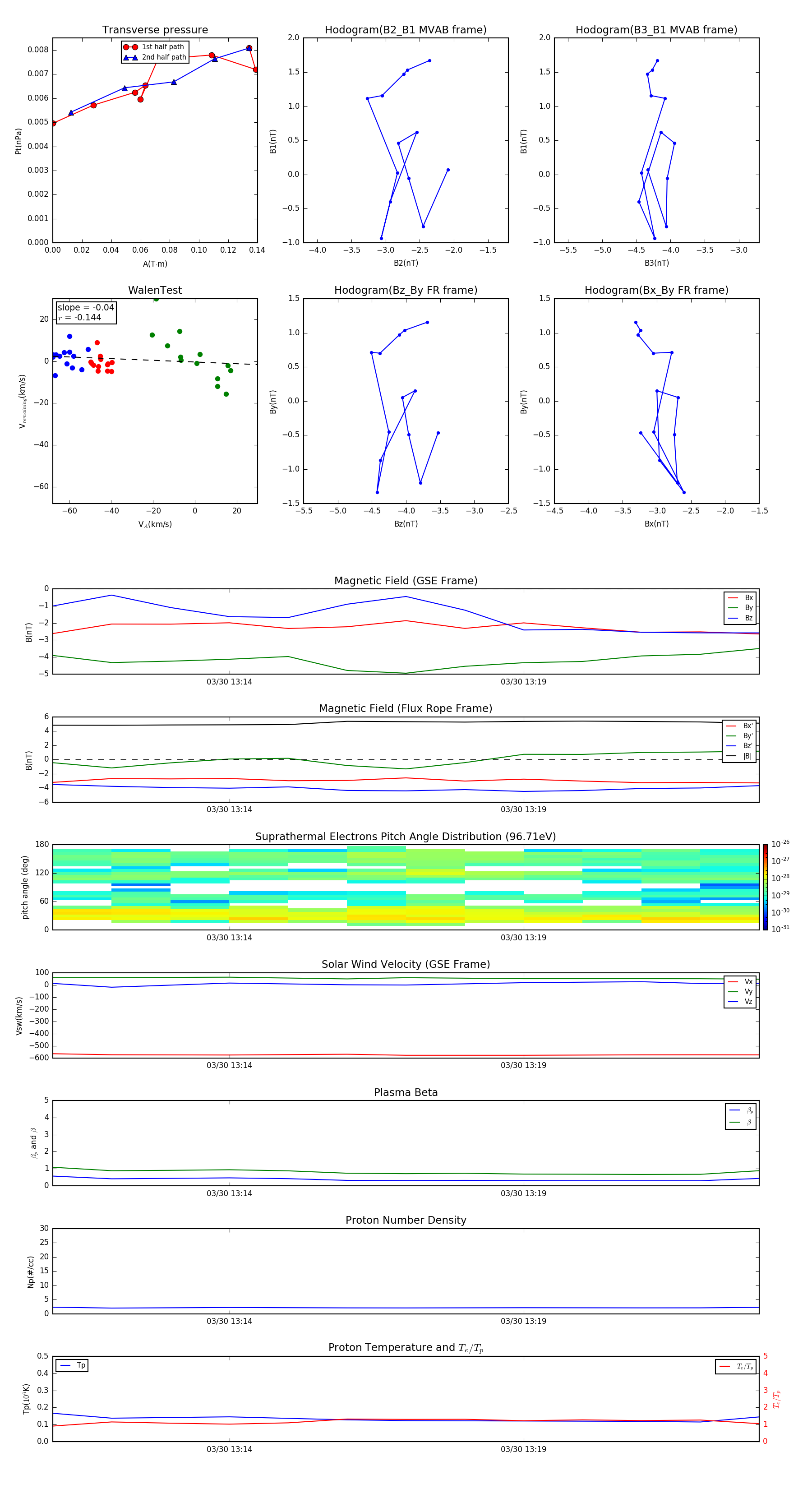The width and height of the screenshot is (812, 1489).
Task: Click the 10^-31 colorbar tick label
Action: tap(780, 929)
